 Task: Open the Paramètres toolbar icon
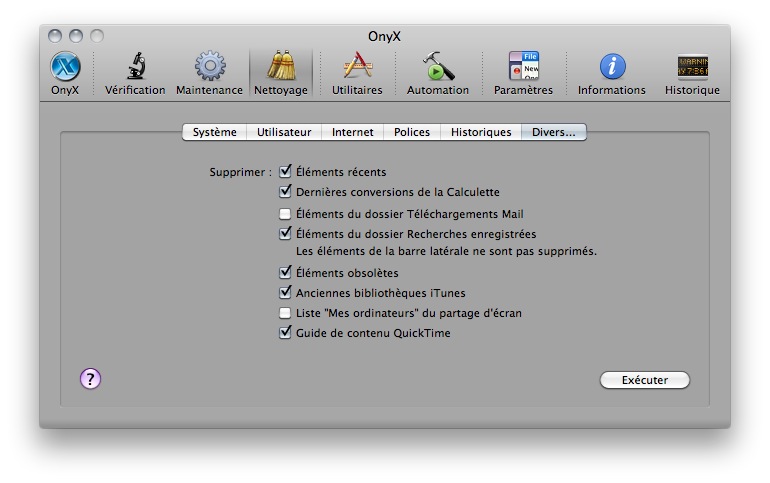(523, 66)
